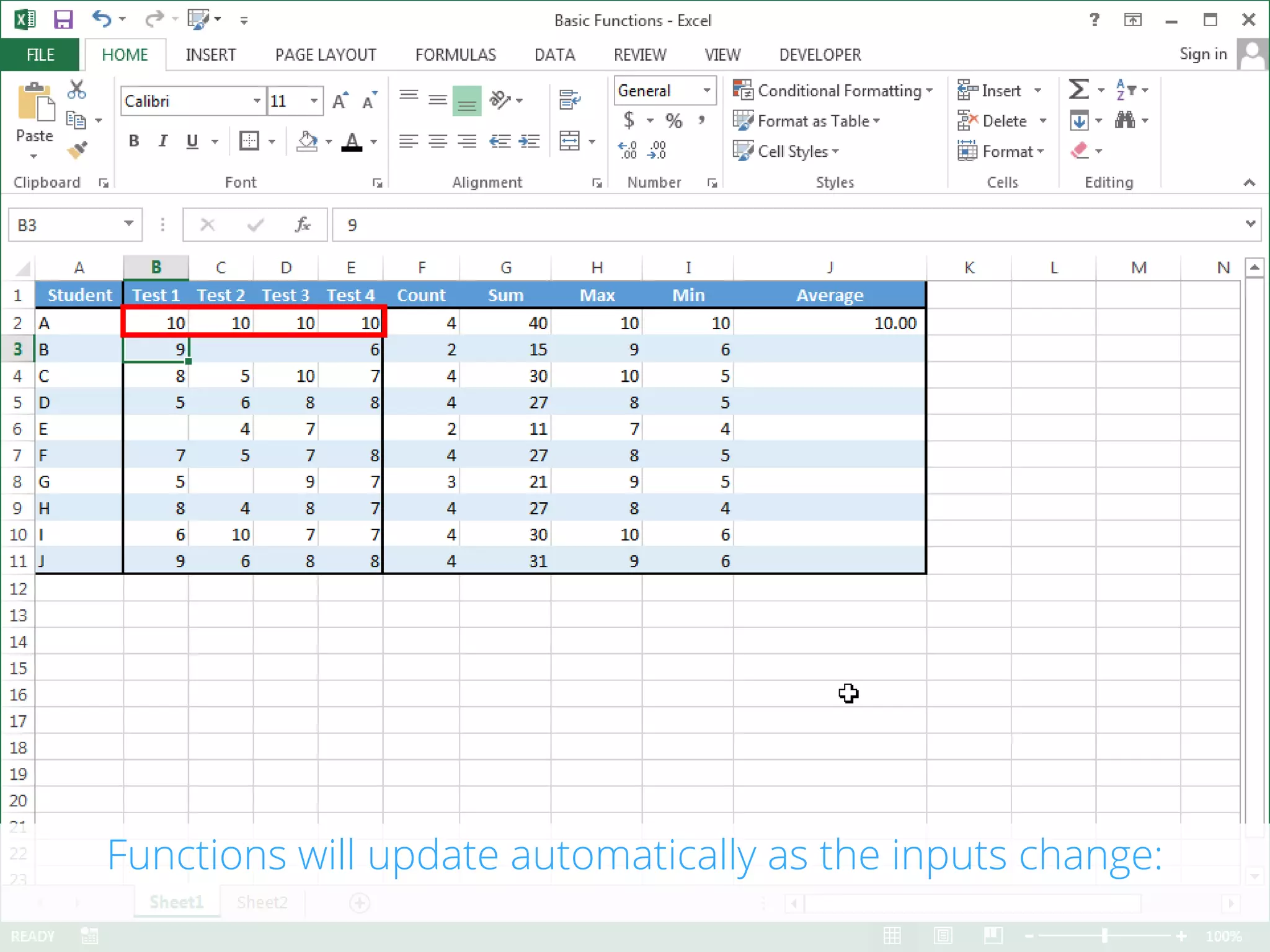Expand Format as Table menu
This screenshot has width=1270, height=952.
click(x=807, y=121)
